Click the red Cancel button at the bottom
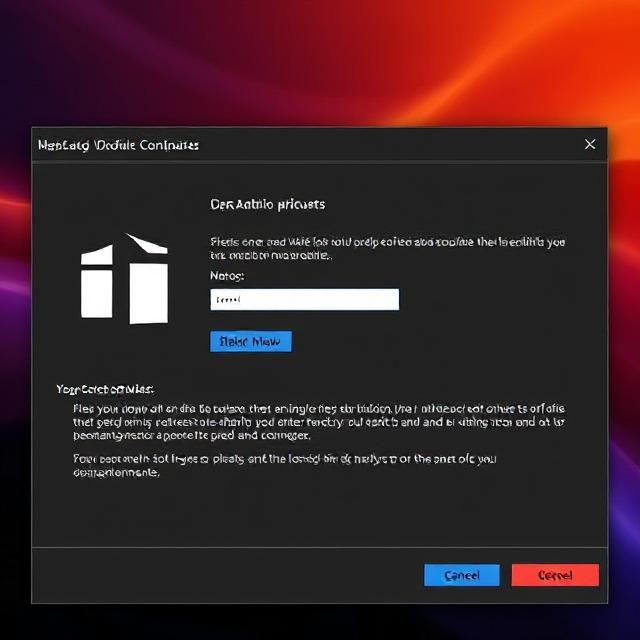 (x=555, y=575)
